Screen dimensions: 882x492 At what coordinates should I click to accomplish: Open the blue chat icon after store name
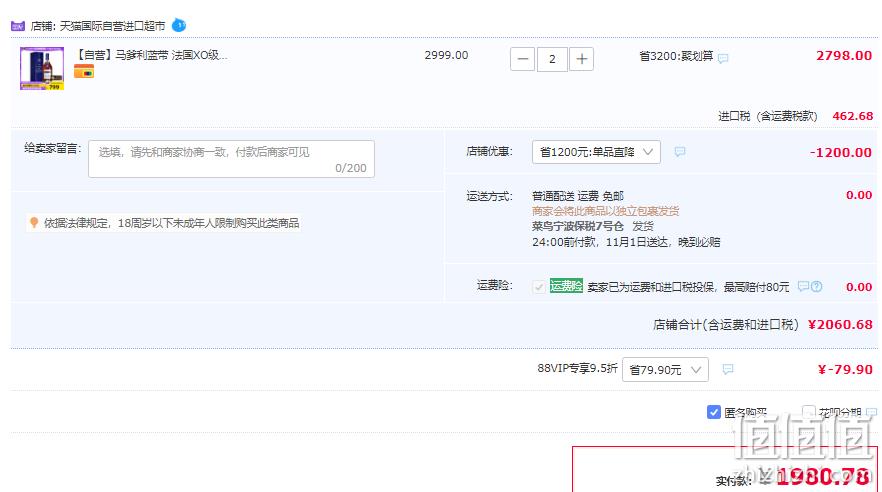[x=178, y=25]
